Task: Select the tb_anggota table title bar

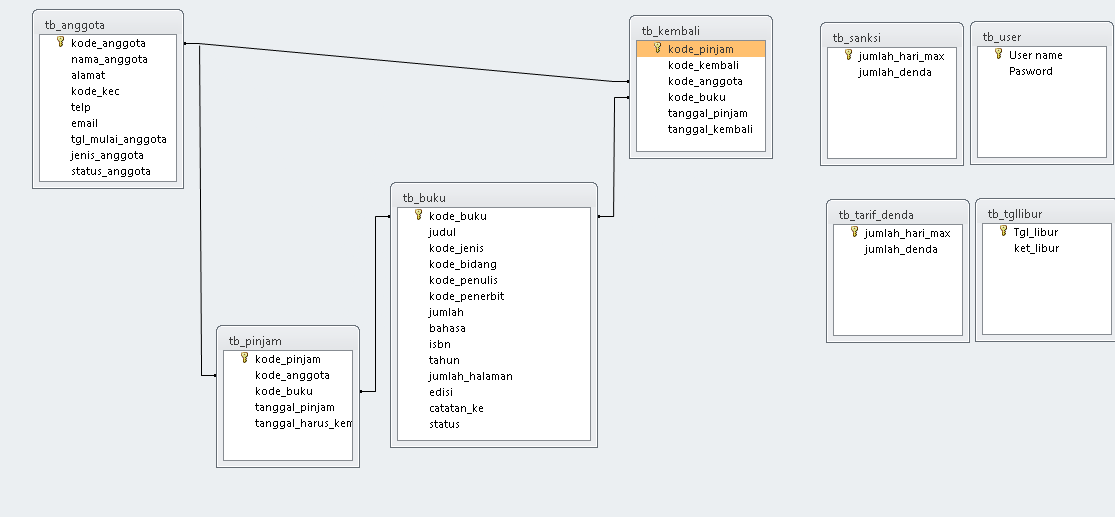Action: pos(107,24)
